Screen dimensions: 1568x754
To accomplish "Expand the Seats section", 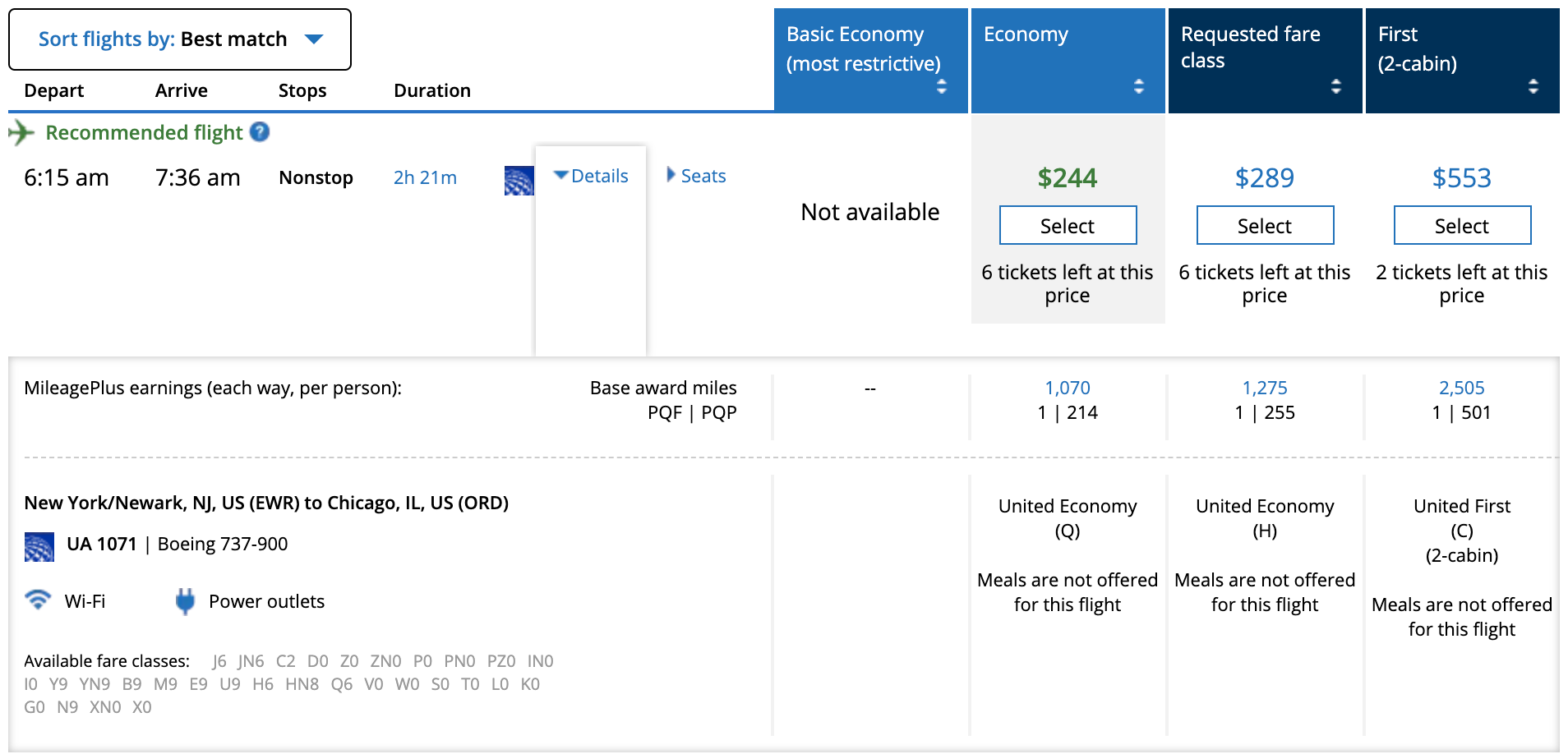I will point(696,176).
